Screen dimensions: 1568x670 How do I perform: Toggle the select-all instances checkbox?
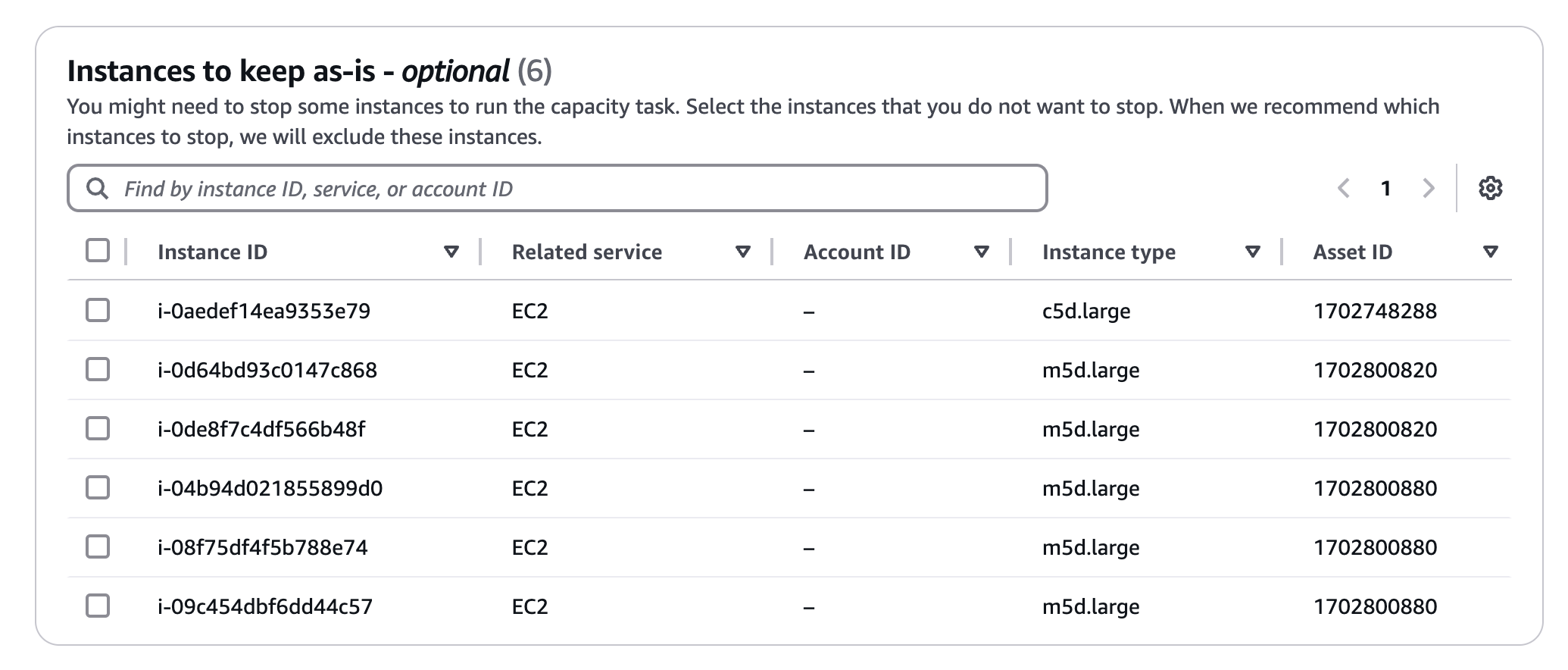click(98, 250)
